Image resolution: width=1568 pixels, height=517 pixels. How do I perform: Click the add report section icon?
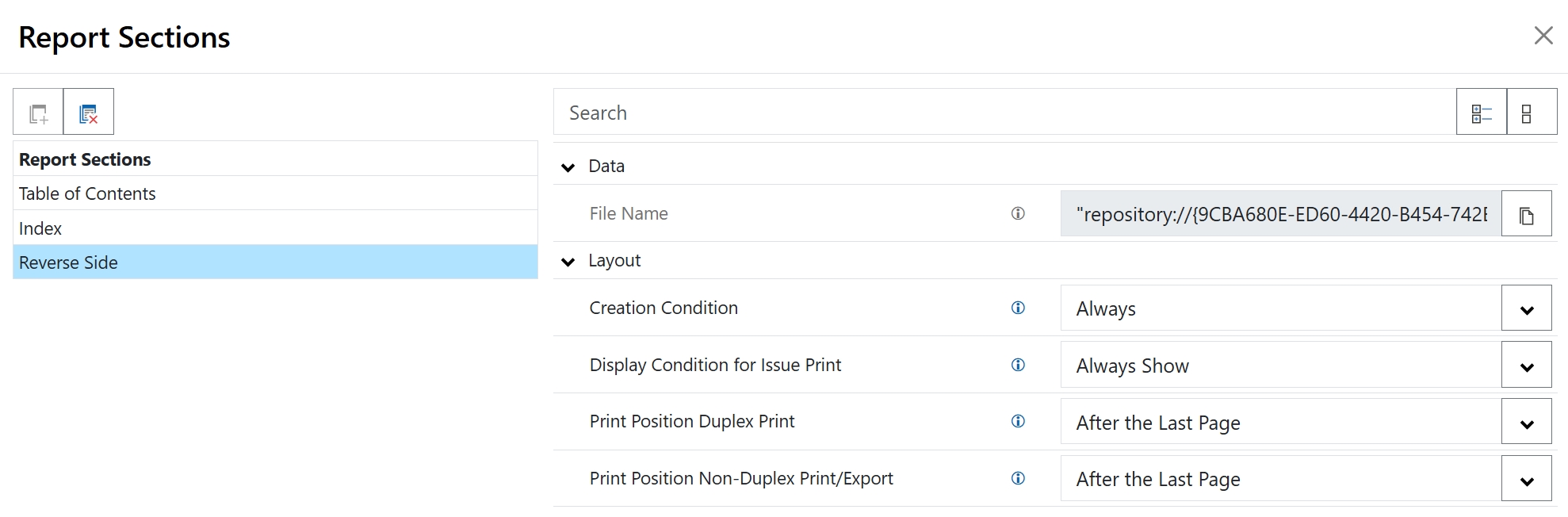click(38, 112)
